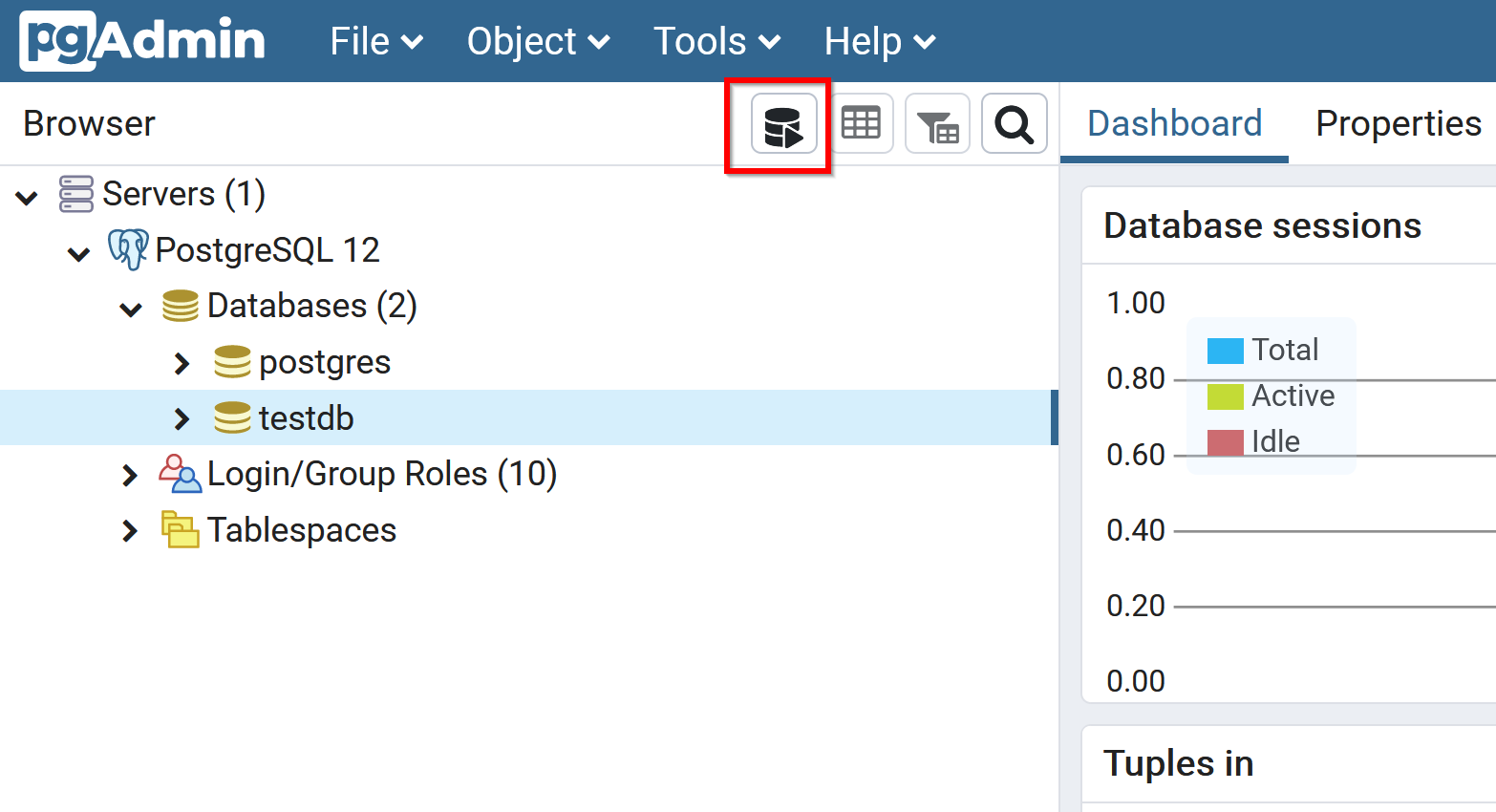Viewport: 1496px width, 812px height.
Task: Collapse the Servers tree node
Action: click(27, 197)
